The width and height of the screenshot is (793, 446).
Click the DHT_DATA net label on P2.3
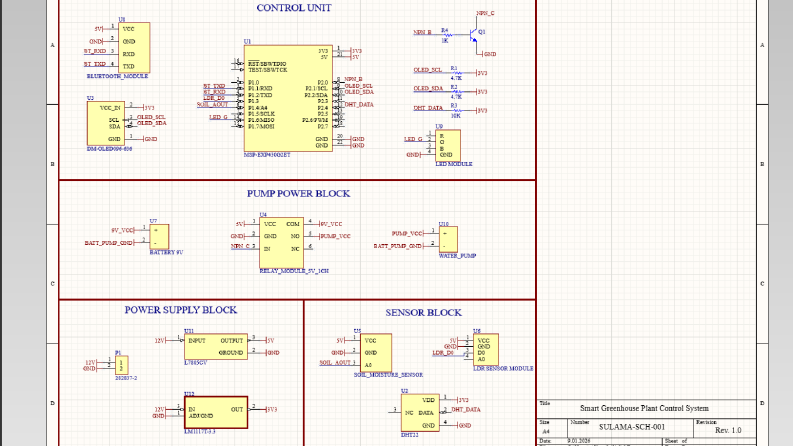pyautogui.click(x=359, y=105)
